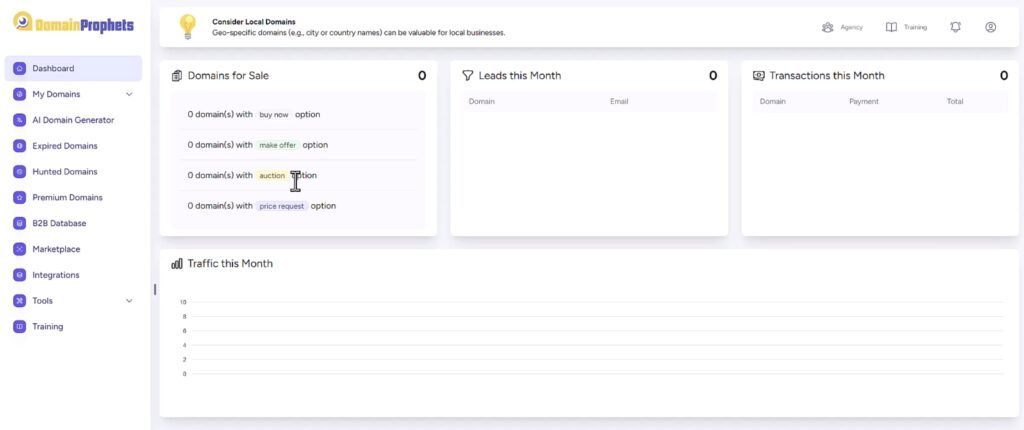Open the user profile icon
Viewport: 1024px width, 430px height.
tap(991, 27)
